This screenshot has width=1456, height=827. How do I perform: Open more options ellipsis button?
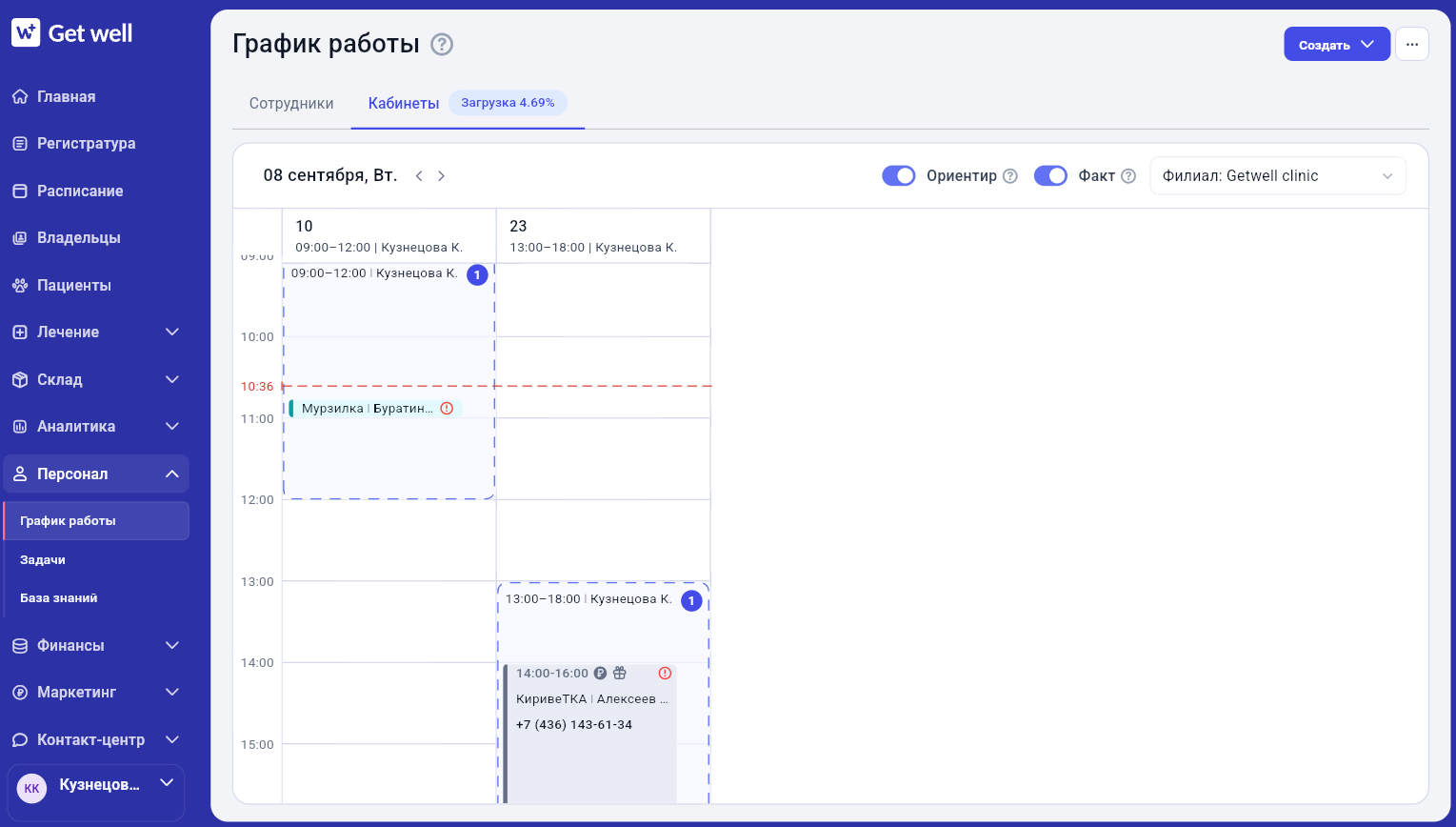(x=1412, y=44)
